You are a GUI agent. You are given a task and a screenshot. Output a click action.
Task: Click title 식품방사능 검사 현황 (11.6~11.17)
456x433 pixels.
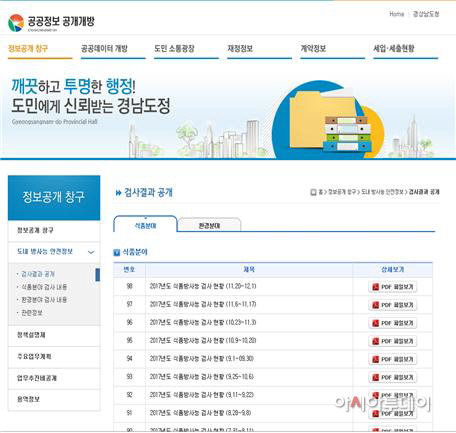coord(203,304)
